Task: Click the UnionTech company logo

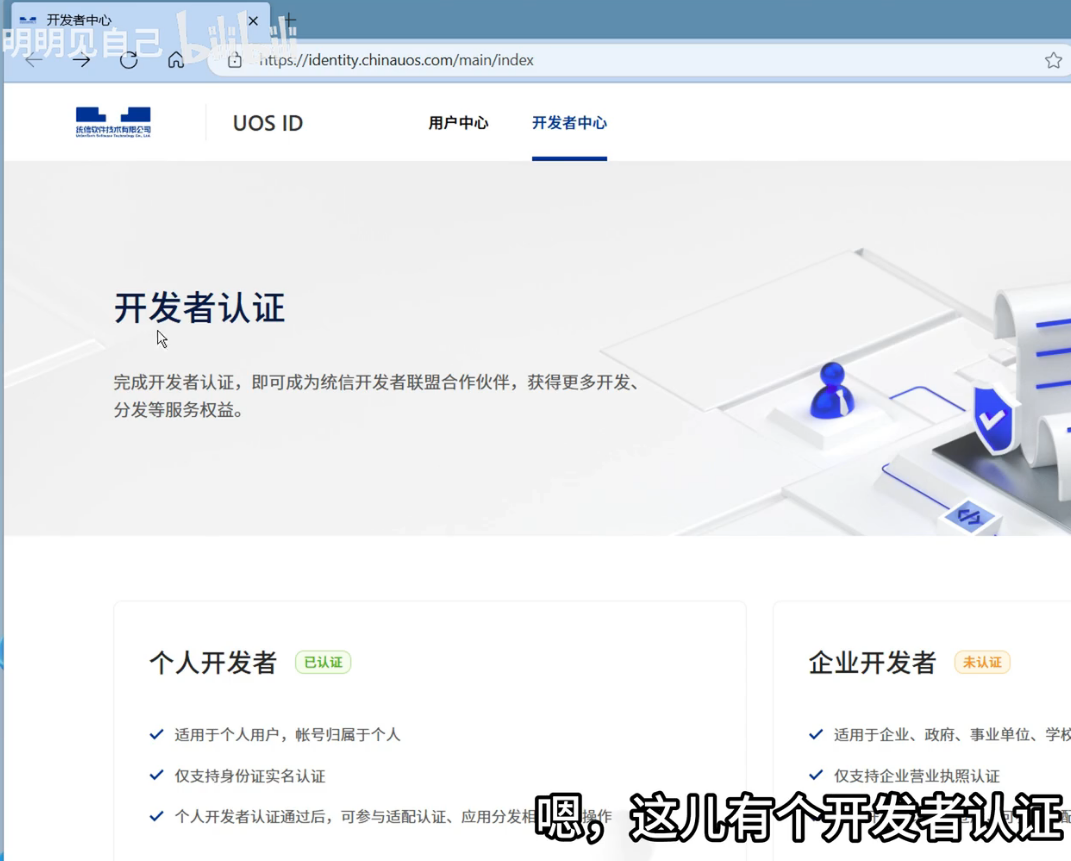Action: [113, 122]
